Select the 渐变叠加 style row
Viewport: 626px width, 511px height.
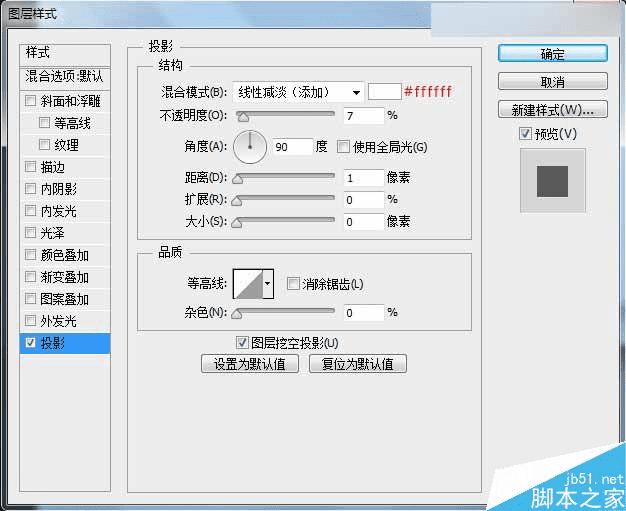pos(65,277)
